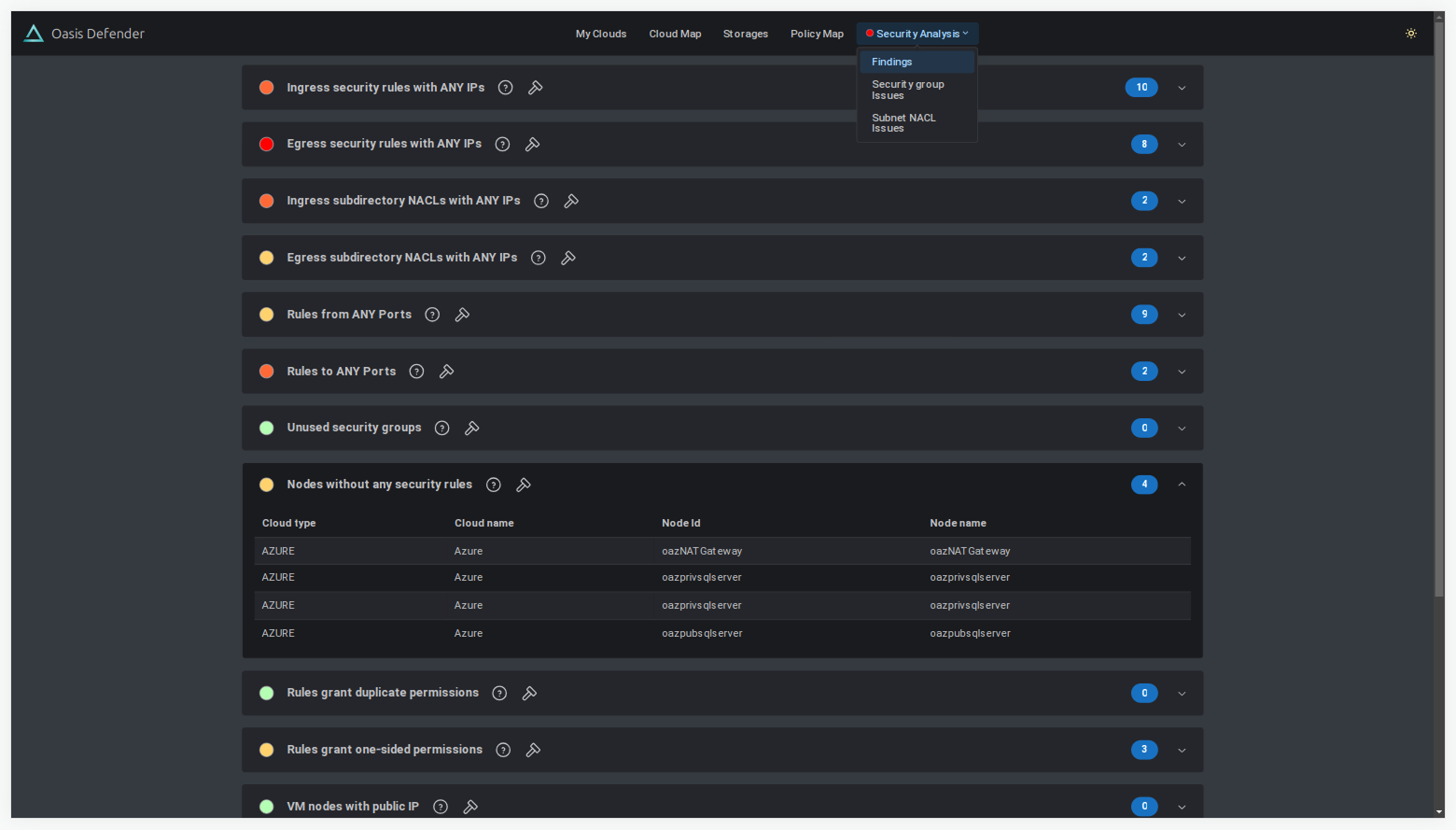Open help for Egress subdirectory NACLs with ANY IPs

[x=539, y=258]
